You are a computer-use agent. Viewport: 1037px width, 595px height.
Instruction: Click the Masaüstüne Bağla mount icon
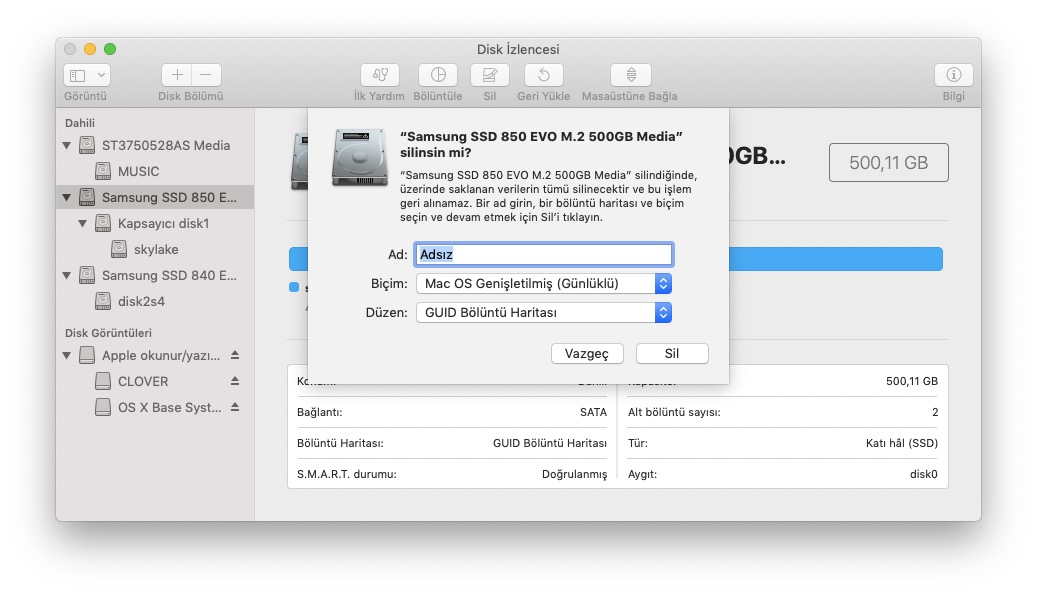pos(630,75)
